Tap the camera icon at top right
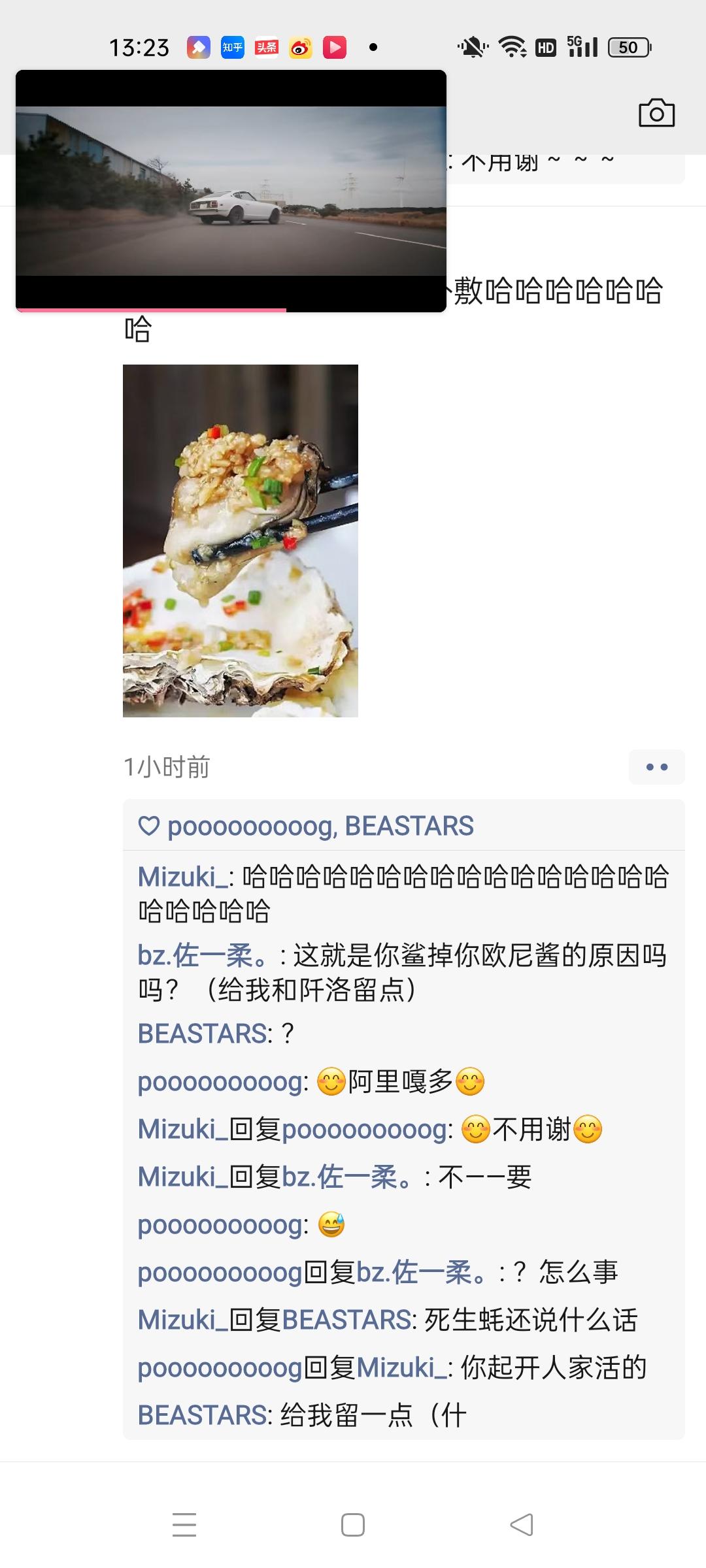Screen dimensions: 706x1568 tap(656, 113)
